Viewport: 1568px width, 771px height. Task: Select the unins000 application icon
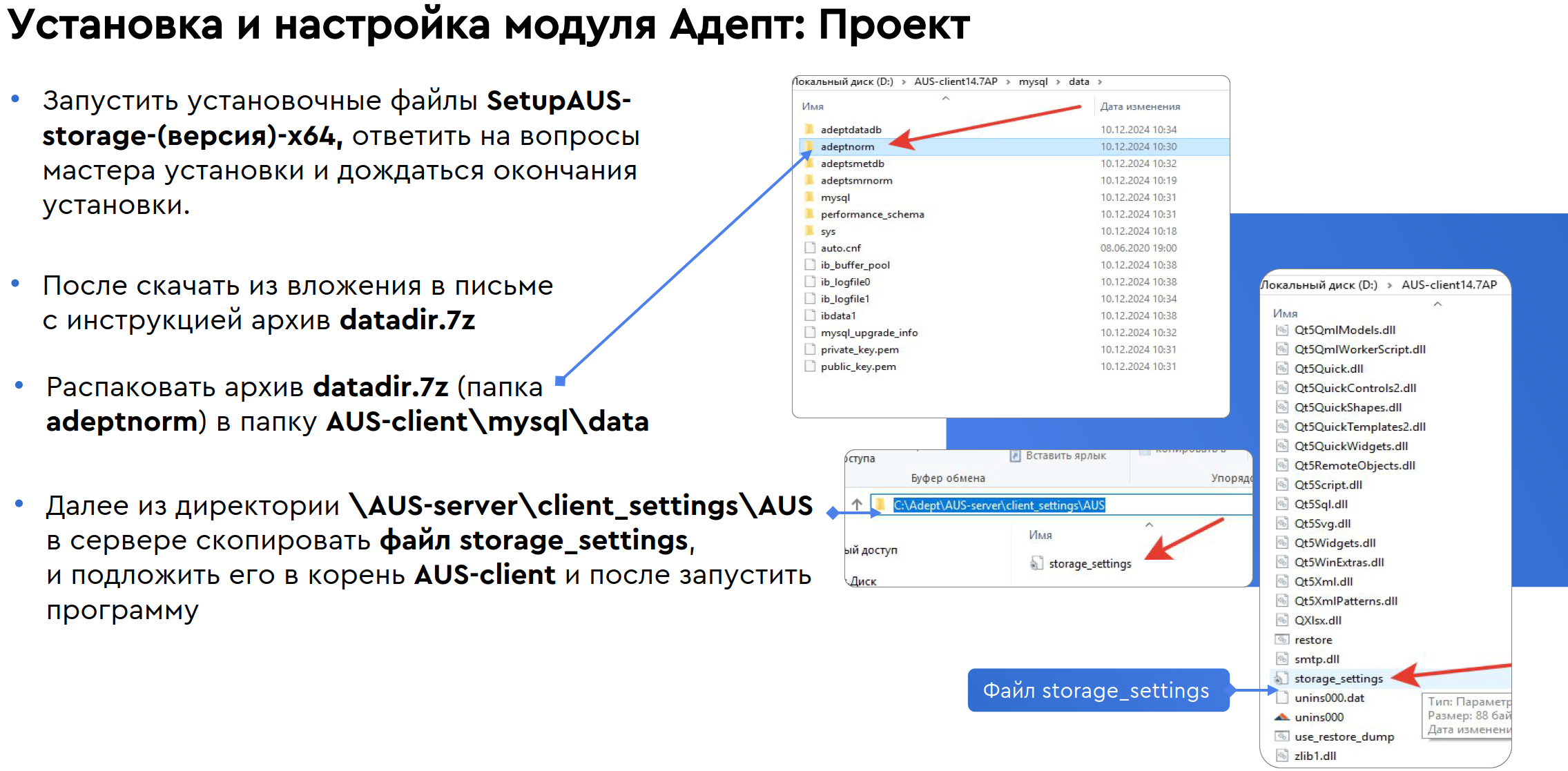tap(1281, 717)
